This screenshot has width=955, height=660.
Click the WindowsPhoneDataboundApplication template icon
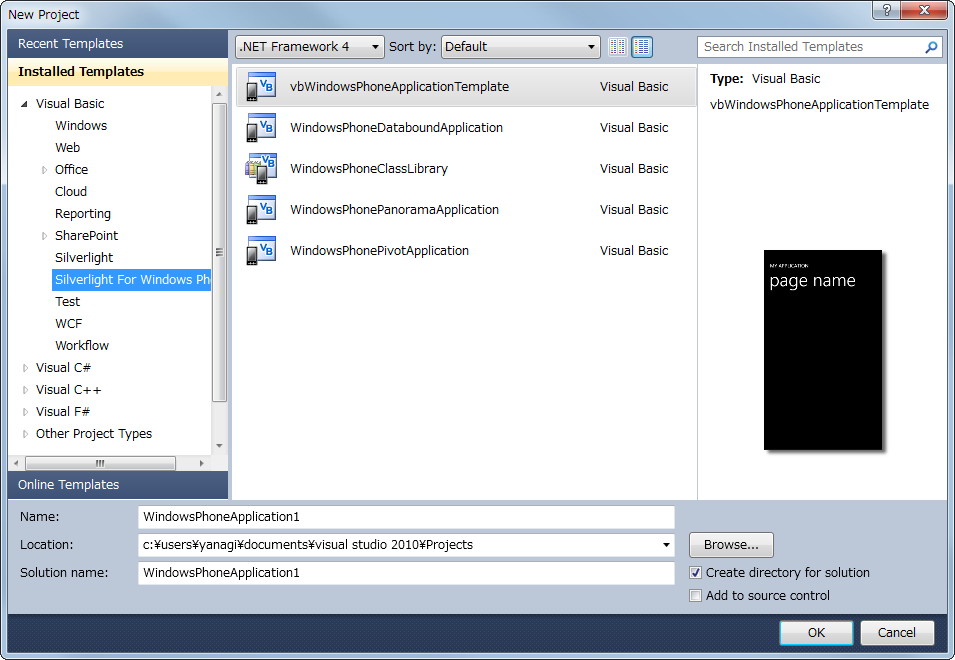click(262, 128)
